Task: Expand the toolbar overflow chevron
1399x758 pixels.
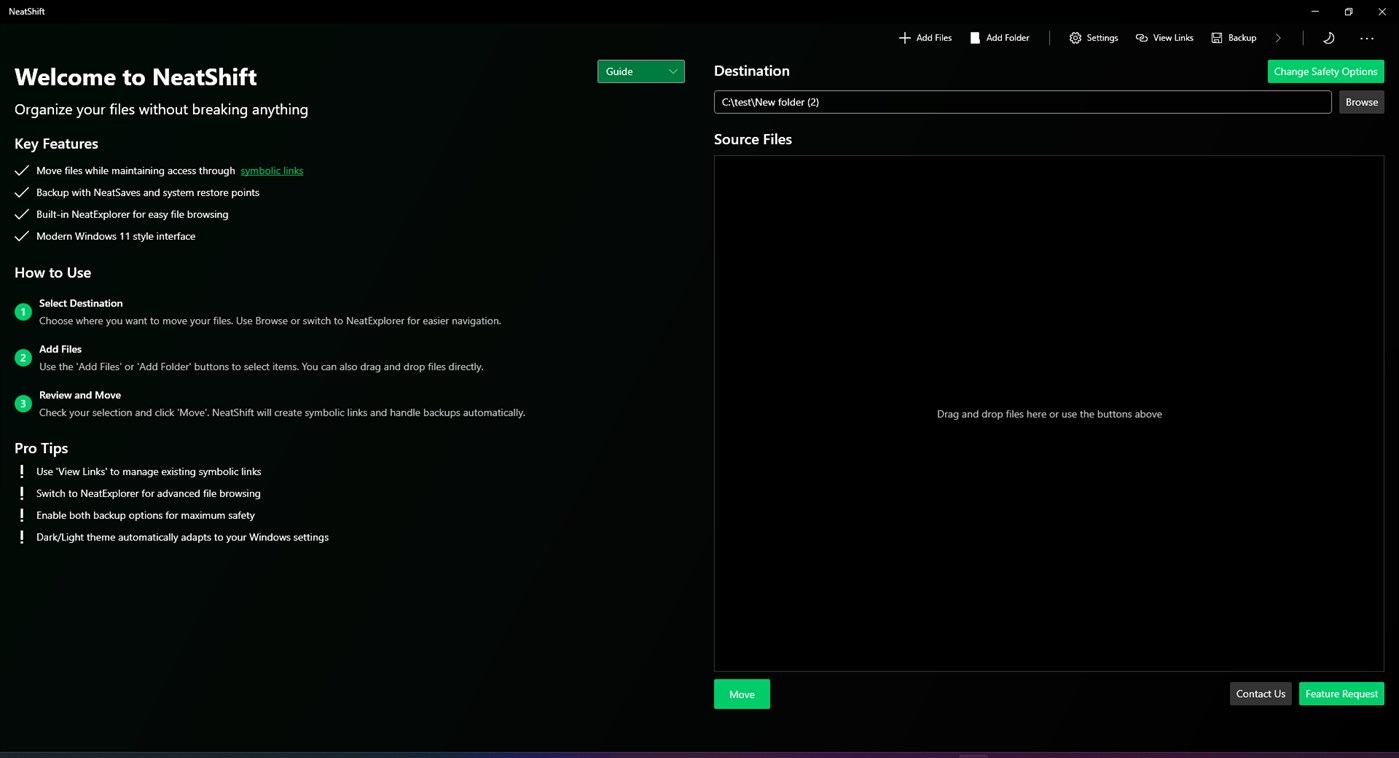Action: pos(1278,38)
